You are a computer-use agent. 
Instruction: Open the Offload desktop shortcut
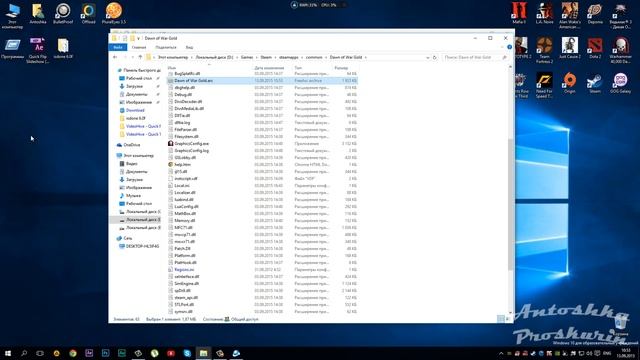88,13
